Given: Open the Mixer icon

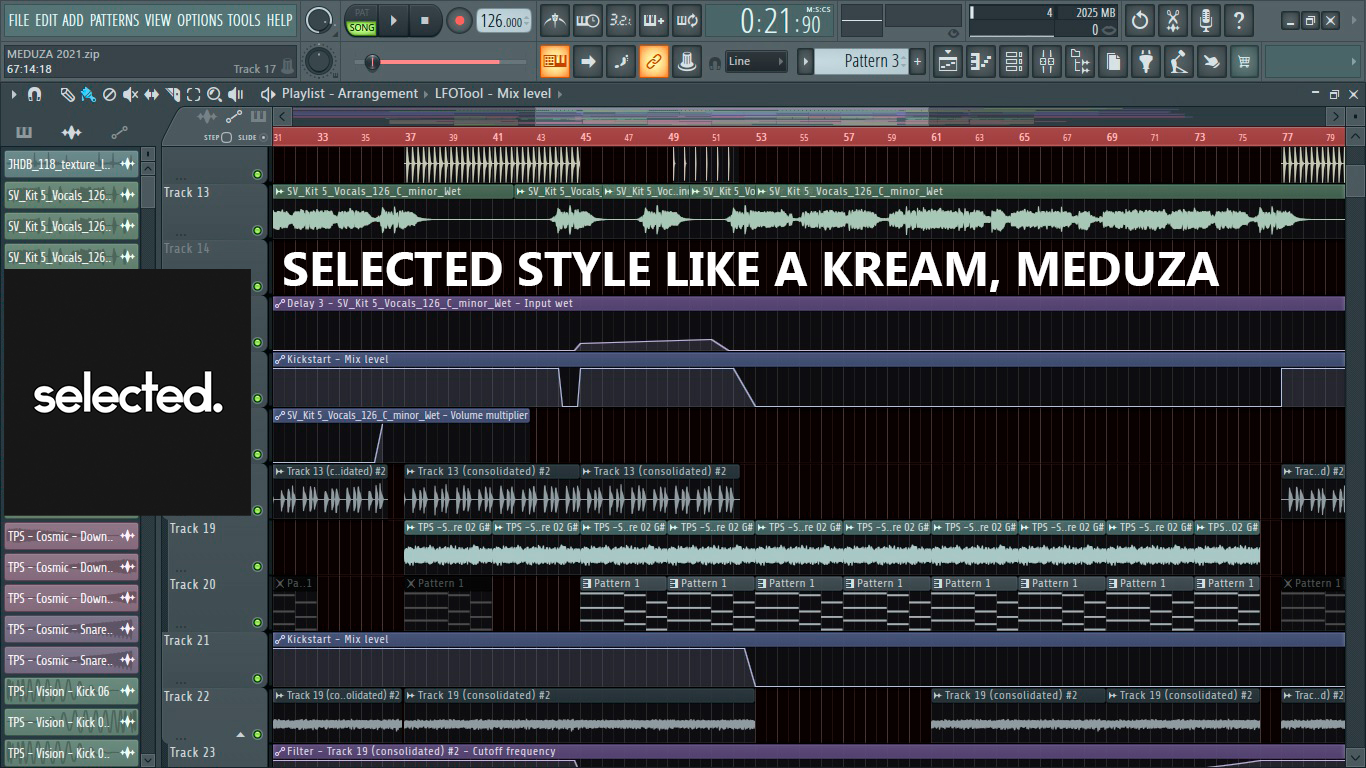Looking at the screenshot, I should (x=1047, y=62).
